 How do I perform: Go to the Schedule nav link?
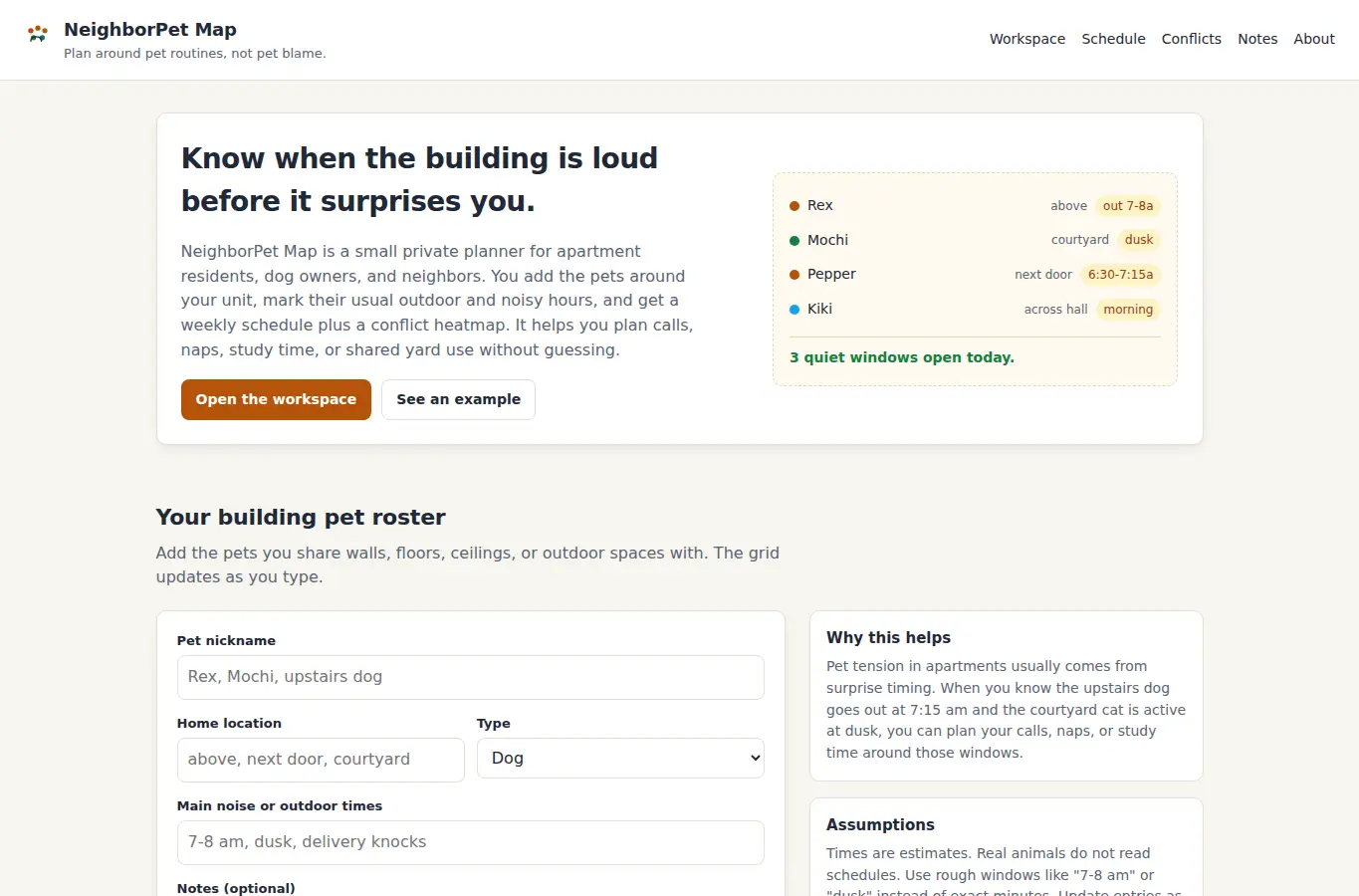[x=1113, y=39]
